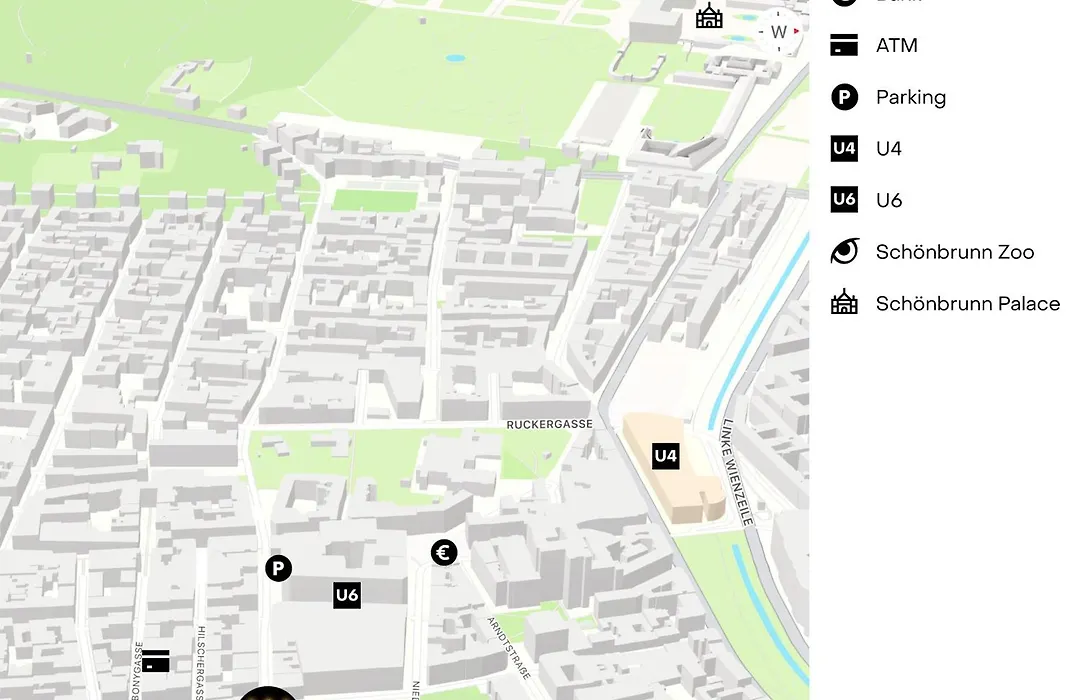Select the Schönbrunn Palace legend label
Viewport: 1080px width, 700px height.
(x=968, y=303)
